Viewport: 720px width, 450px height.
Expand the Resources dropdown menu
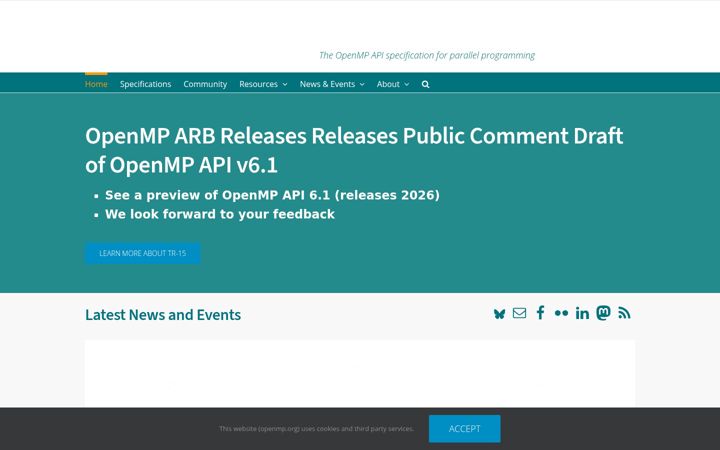pyautogui.click(x=263, y=84)
